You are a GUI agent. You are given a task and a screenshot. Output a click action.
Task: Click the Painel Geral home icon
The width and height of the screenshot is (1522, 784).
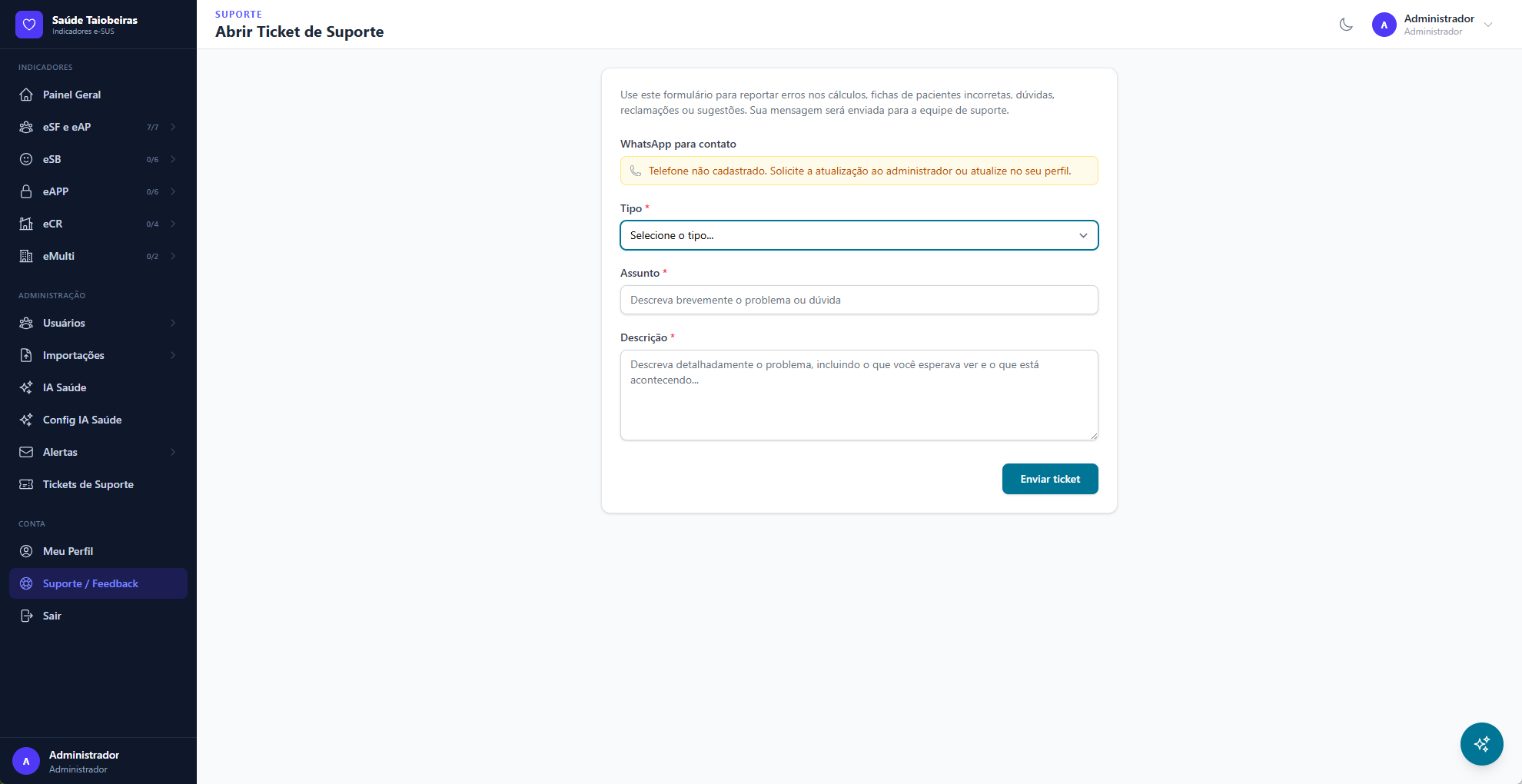[x=26, y=95]
